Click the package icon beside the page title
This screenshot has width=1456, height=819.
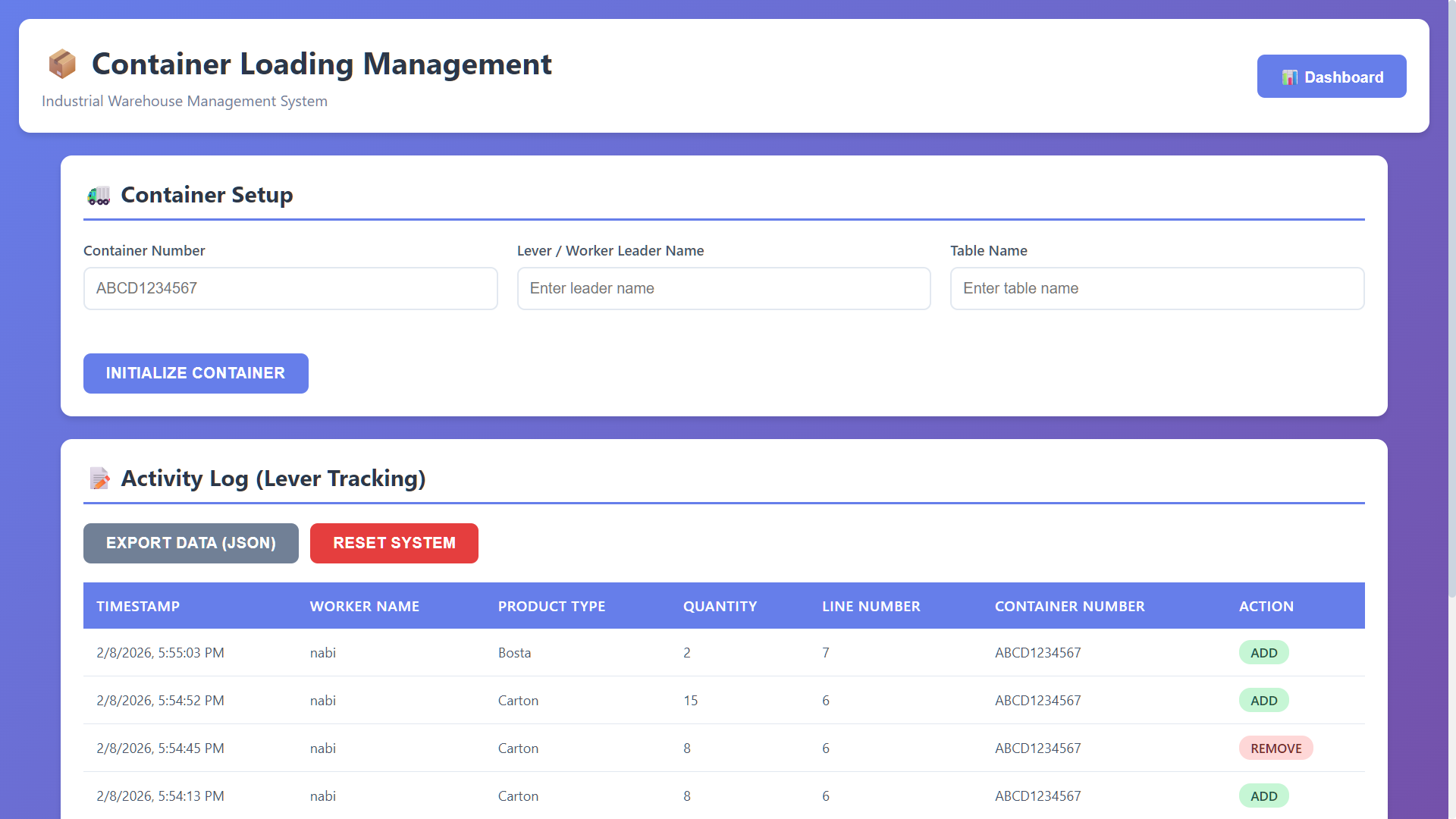coord(62,64)
